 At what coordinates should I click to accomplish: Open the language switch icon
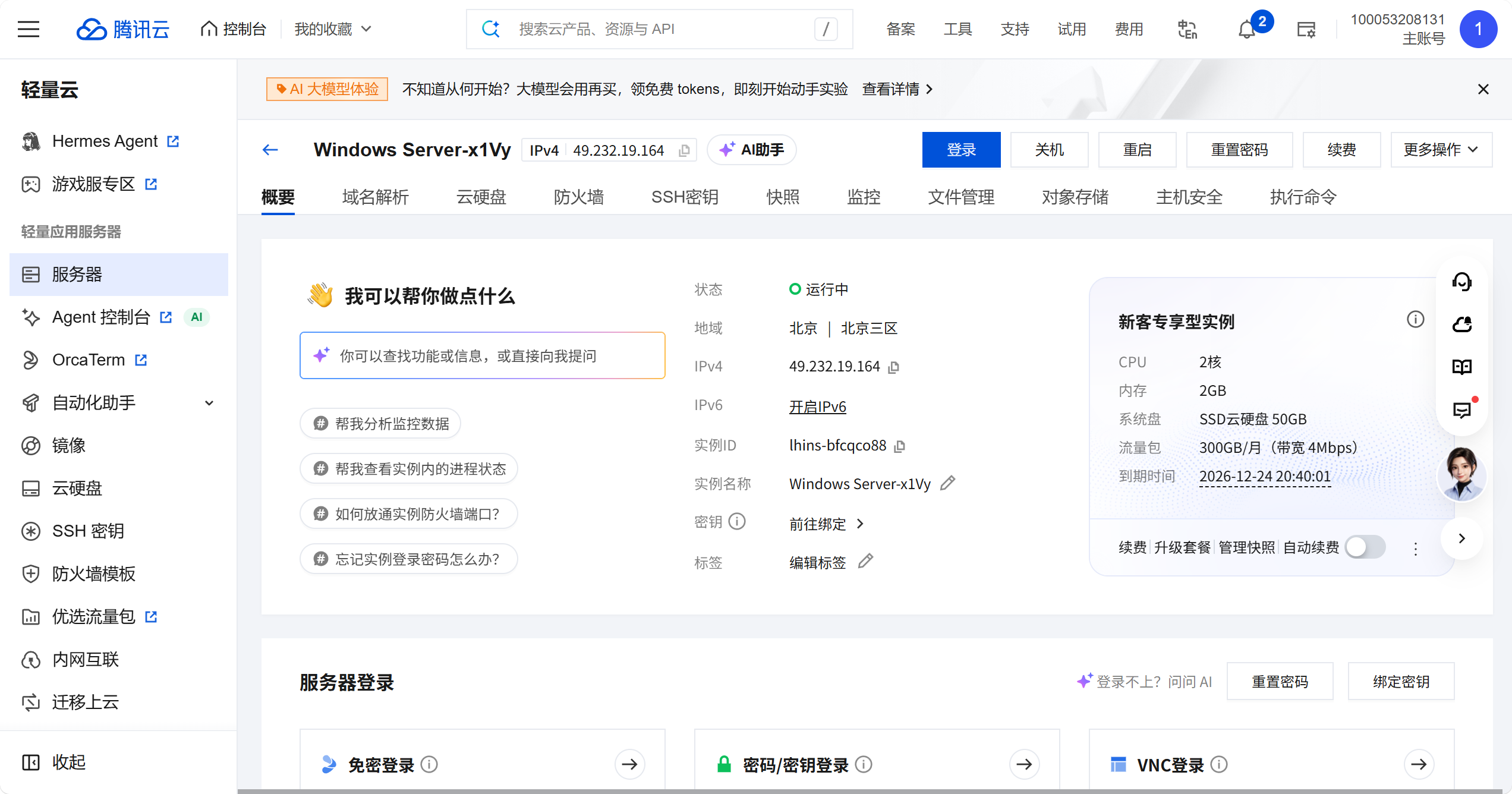click(1187, 29)
